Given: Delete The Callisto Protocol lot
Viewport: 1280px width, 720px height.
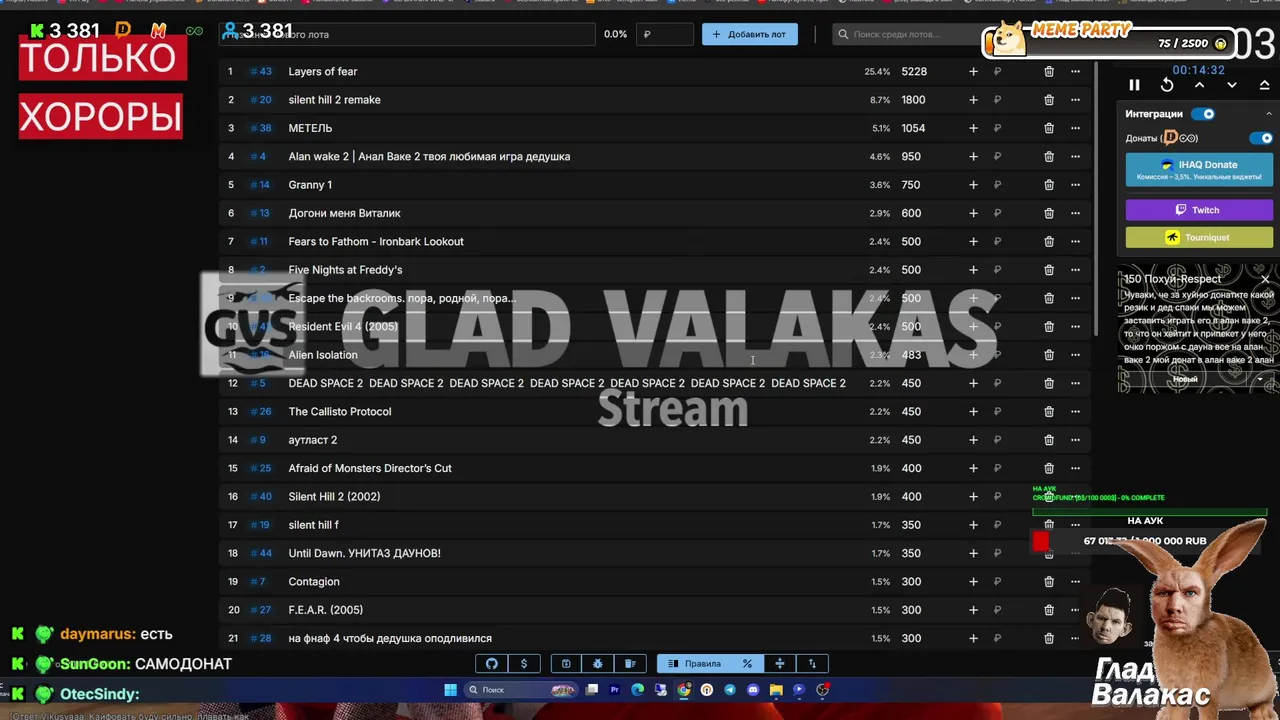Looking at the screenshot, I should click(1049, 412).
